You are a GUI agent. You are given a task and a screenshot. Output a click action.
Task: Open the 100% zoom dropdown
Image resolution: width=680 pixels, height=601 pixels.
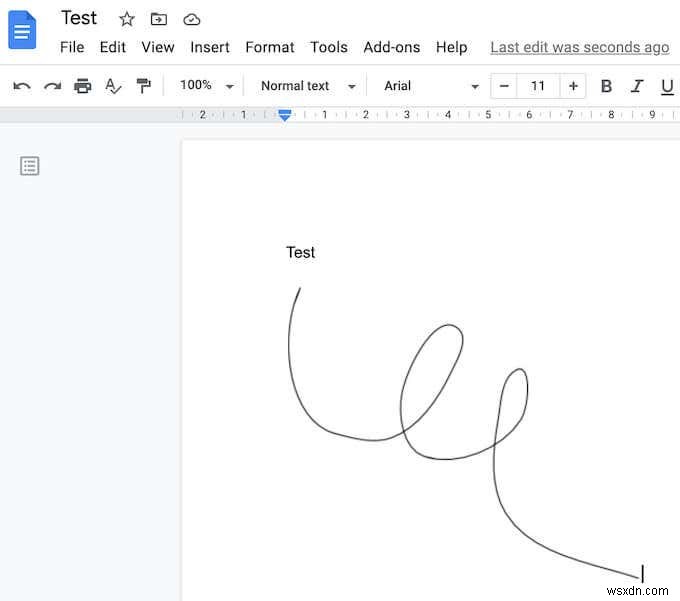[x=207, y=85]
